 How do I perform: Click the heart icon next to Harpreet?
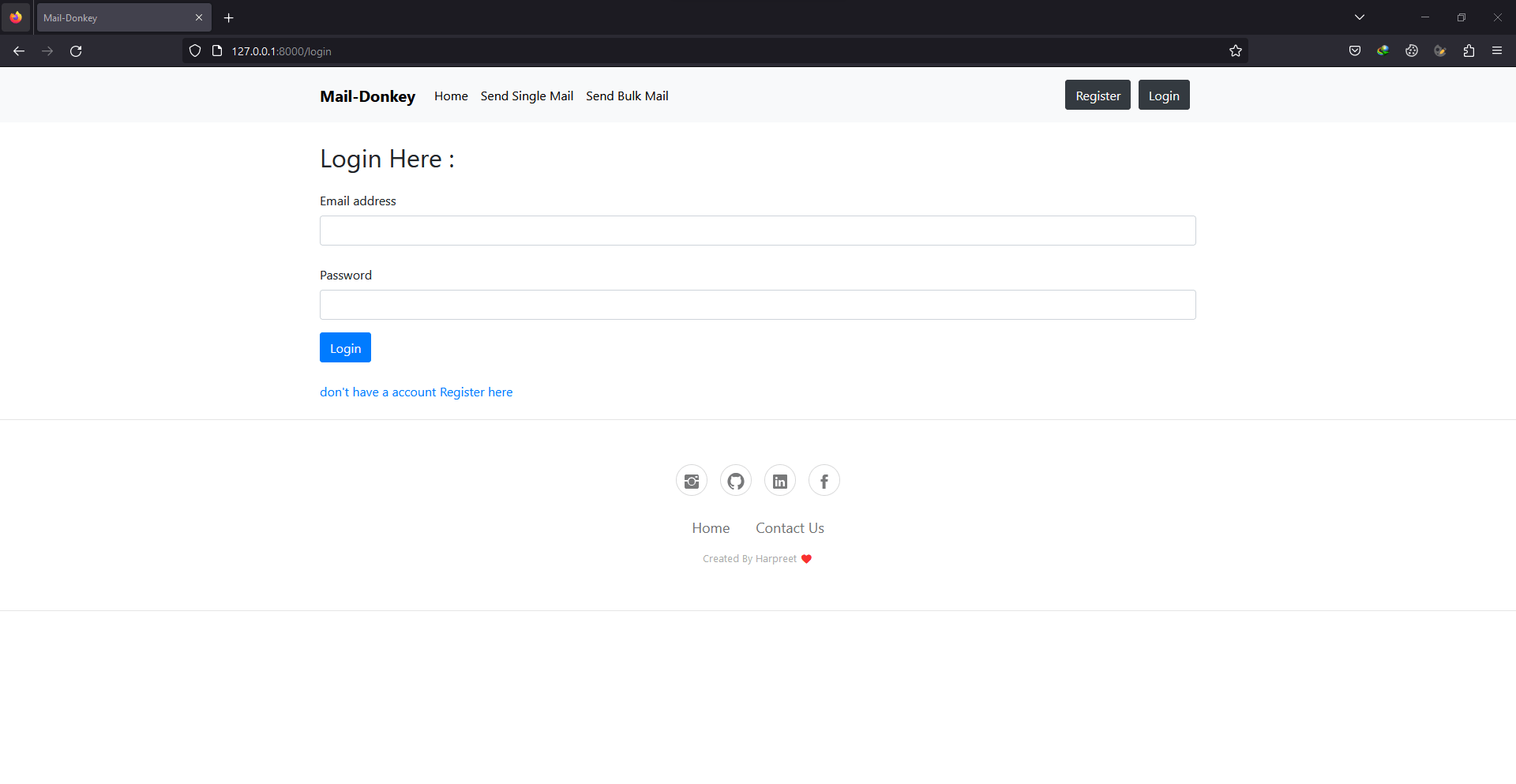(x=806, y=559)
